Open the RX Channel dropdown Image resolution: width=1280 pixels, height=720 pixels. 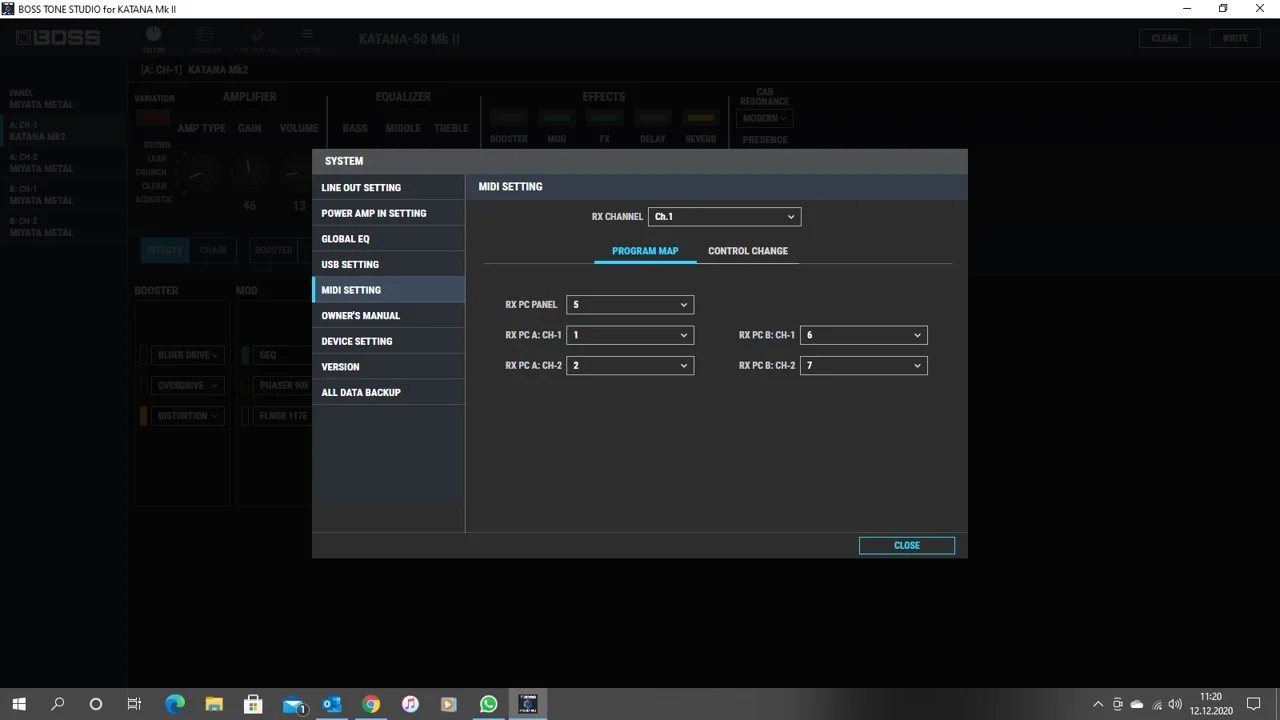click(x=724, y=217)
